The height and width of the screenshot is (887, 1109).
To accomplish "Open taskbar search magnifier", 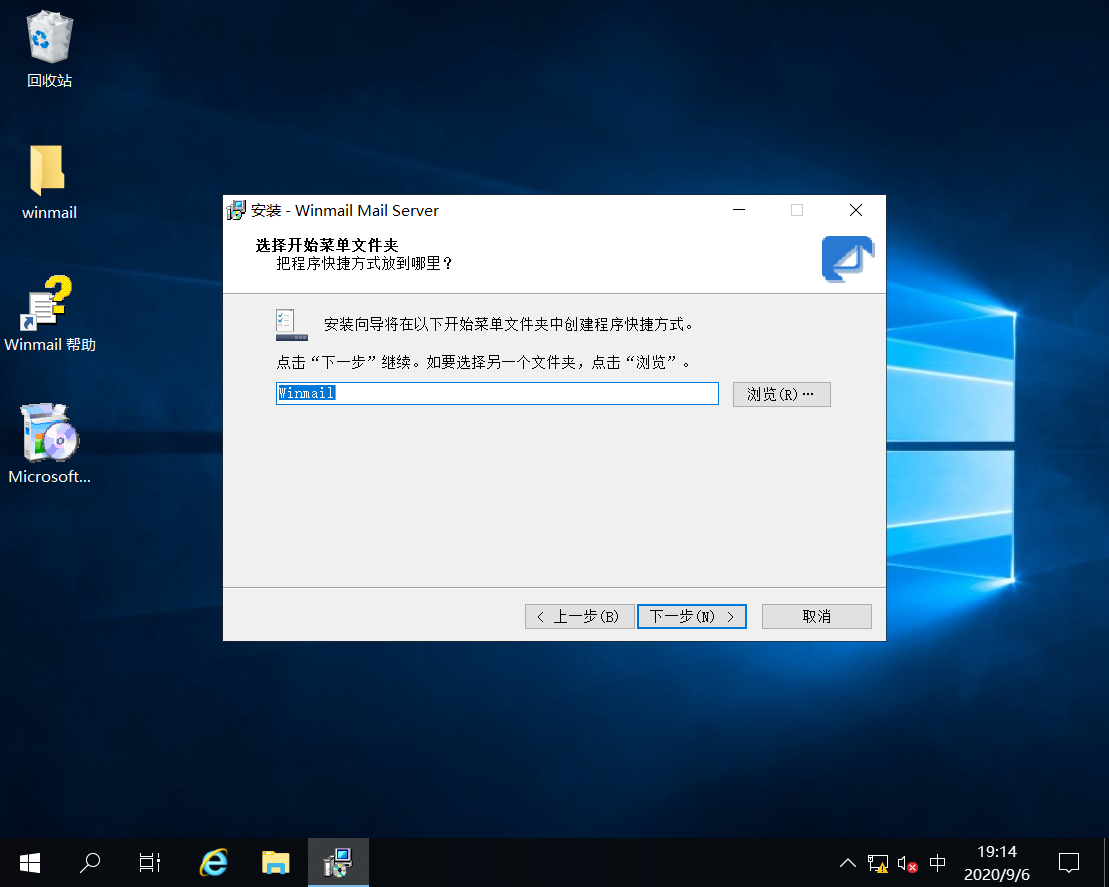I will (90, 862).
